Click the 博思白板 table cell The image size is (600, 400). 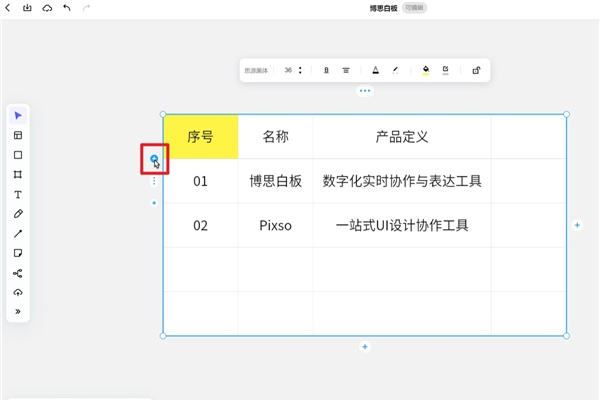coord(276,181)
